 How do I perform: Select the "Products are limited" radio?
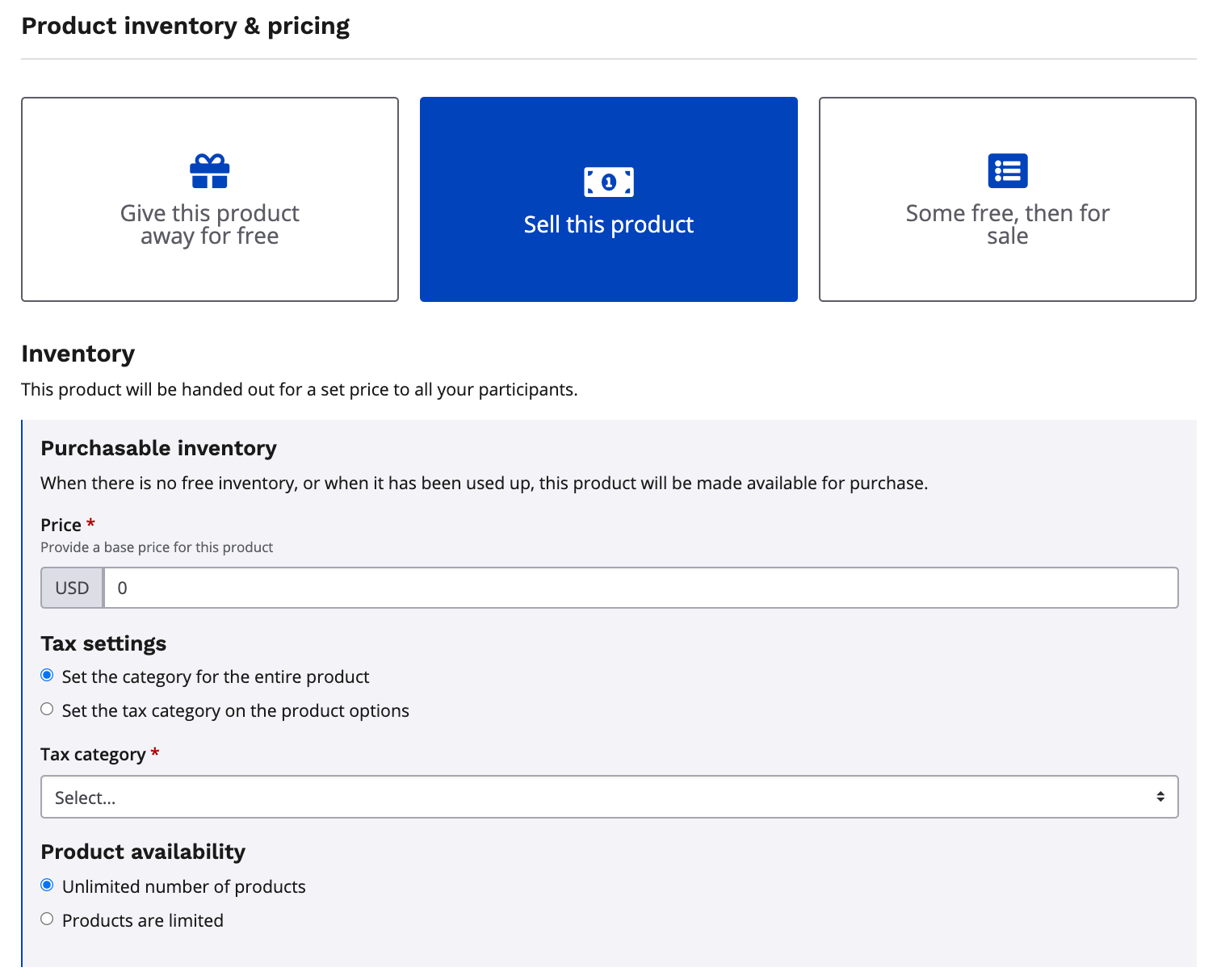48,919
